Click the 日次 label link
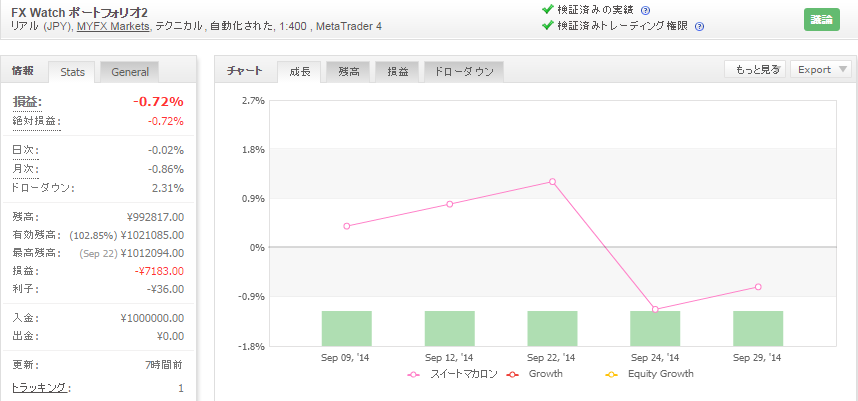The image size is (858, 401). tap(26, 150)
